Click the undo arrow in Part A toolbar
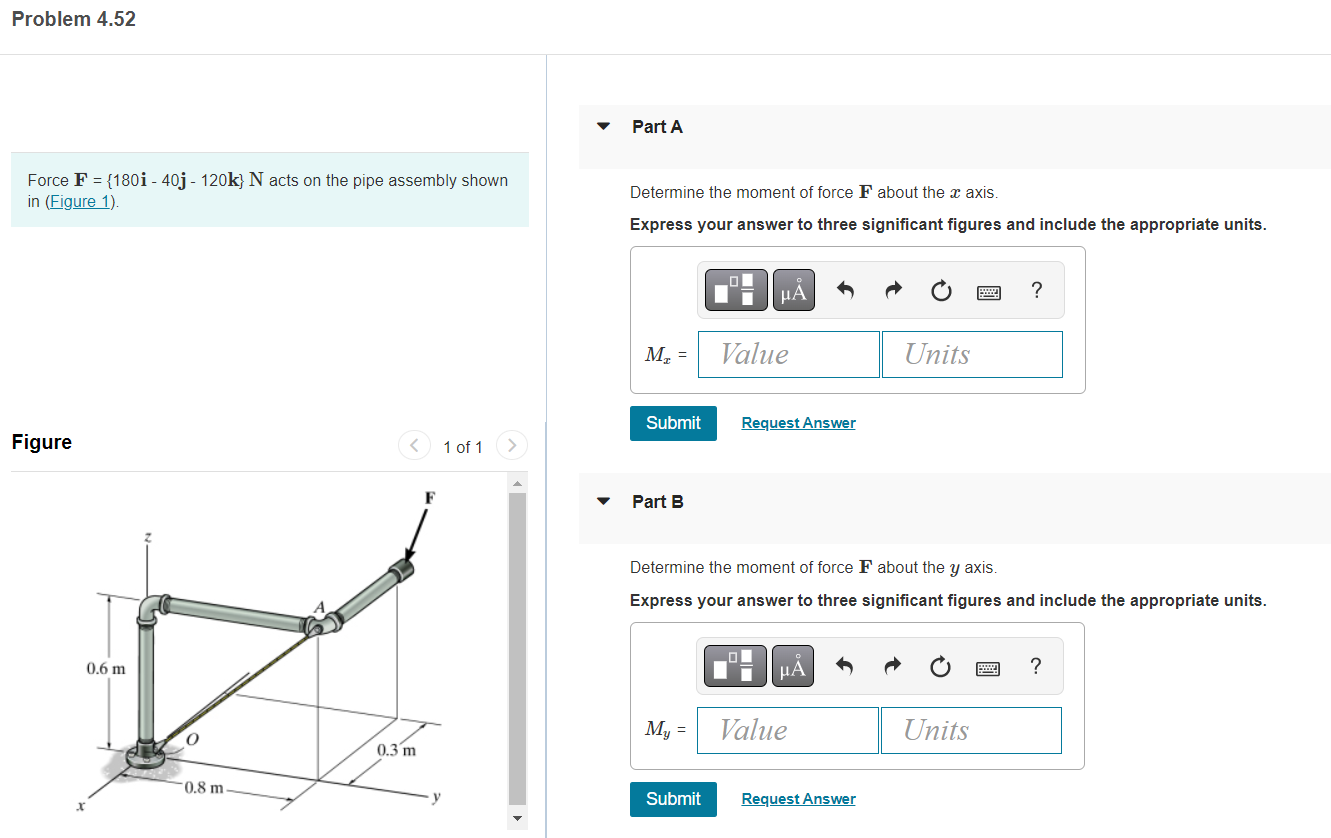Viewport: 1331px width, 838px height. (x=844, y=289)
